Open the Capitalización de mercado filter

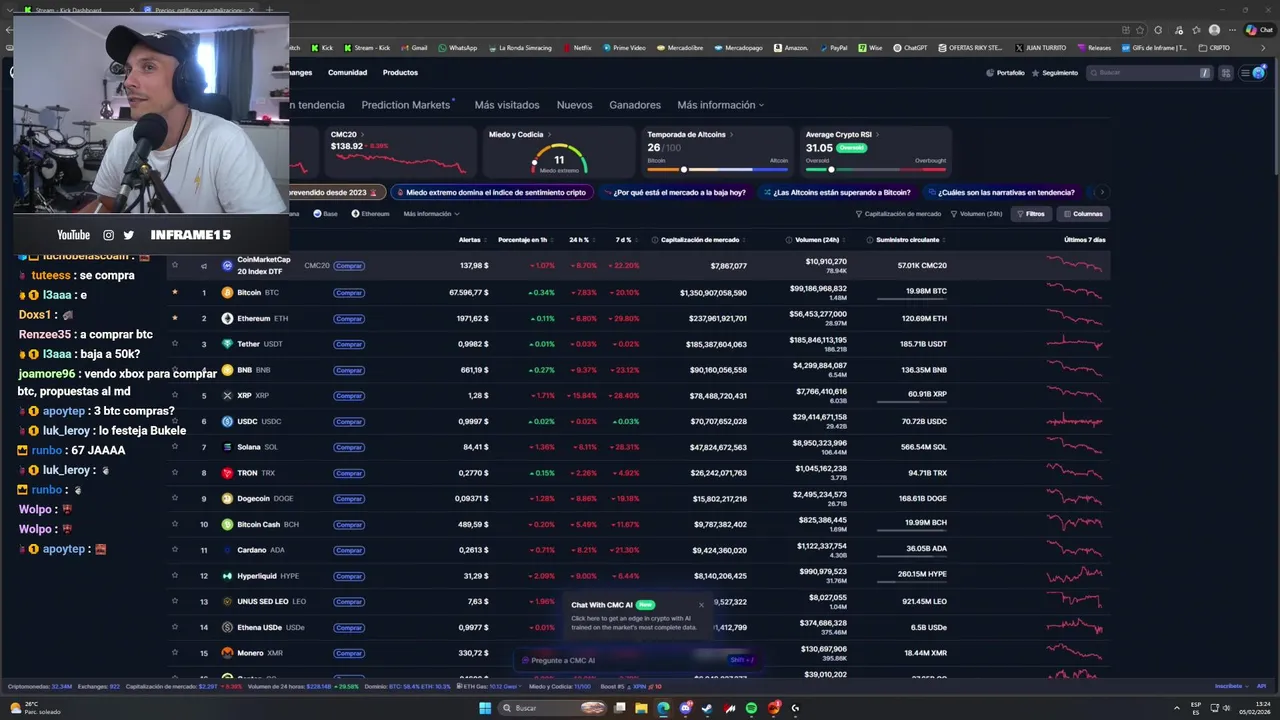[x=898, y=214]
